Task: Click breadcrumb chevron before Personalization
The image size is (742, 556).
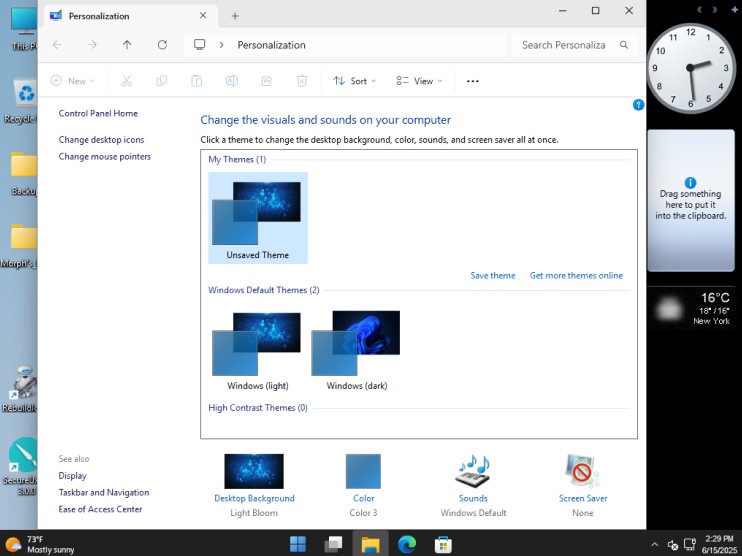Action: pyautogui.click(x=221, y=45)
